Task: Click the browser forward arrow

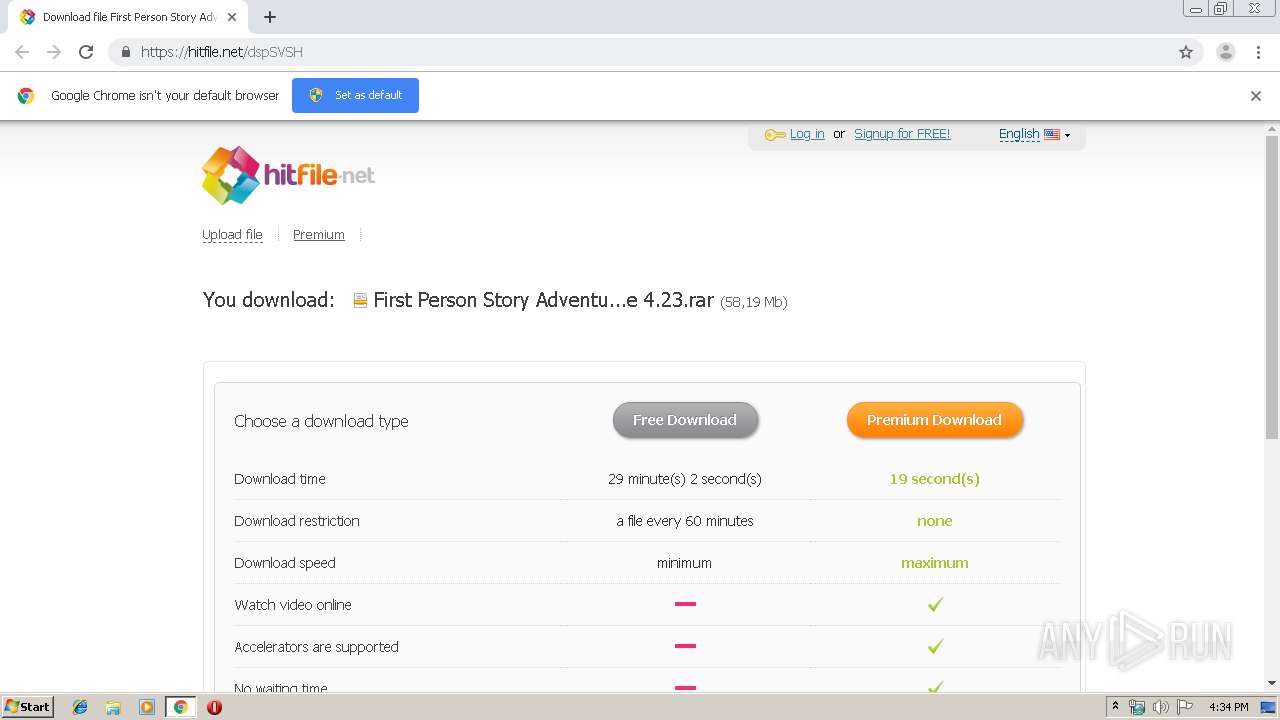Action: coord(54,52)
